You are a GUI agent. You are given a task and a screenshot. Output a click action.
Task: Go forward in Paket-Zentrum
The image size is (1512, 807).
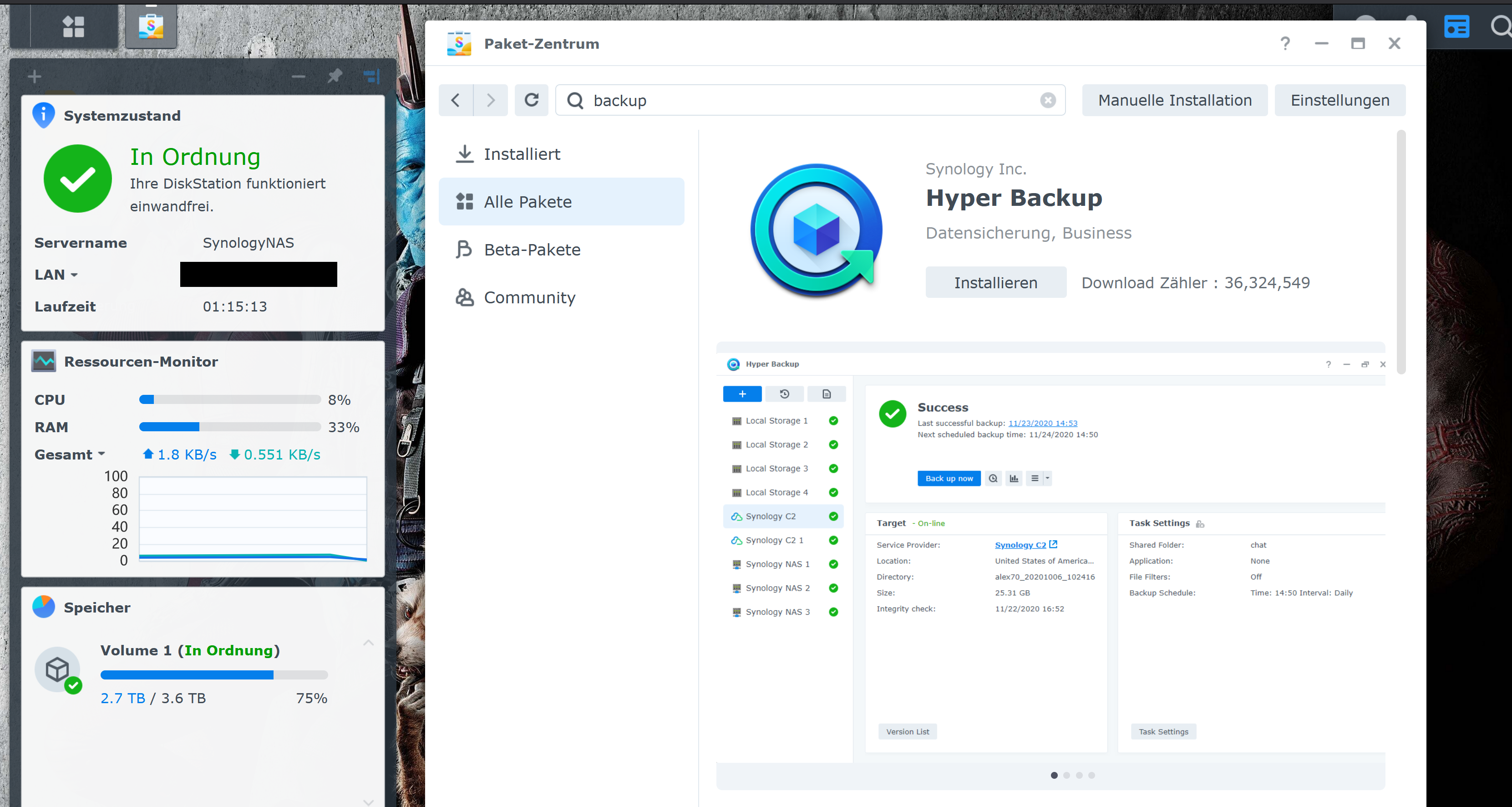(x=491, y=100)
